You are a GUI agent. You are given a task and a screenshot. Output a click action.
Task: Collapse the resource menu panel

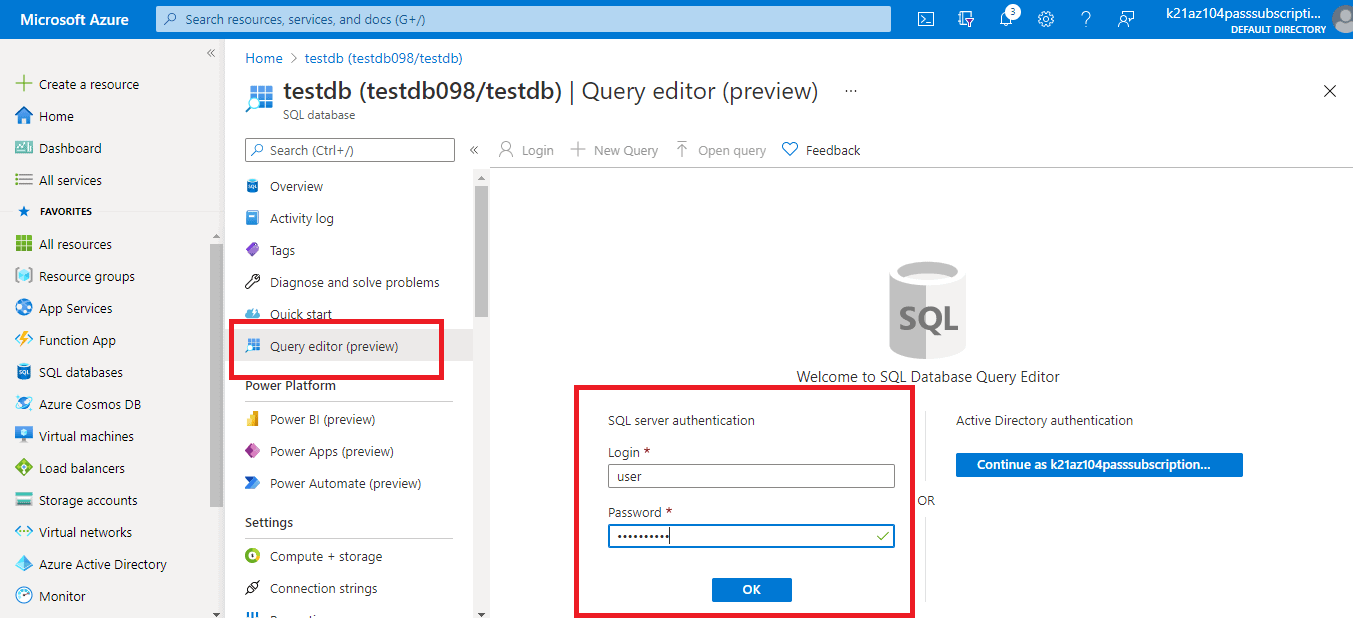473,148
